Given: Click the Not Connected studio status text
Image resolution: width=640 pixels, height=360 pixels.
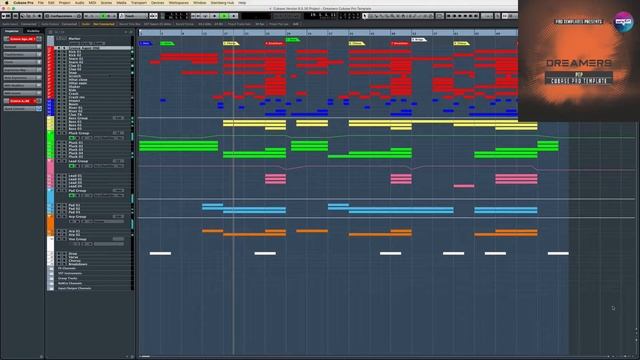Looking at the screenshot, I should 104,24.
